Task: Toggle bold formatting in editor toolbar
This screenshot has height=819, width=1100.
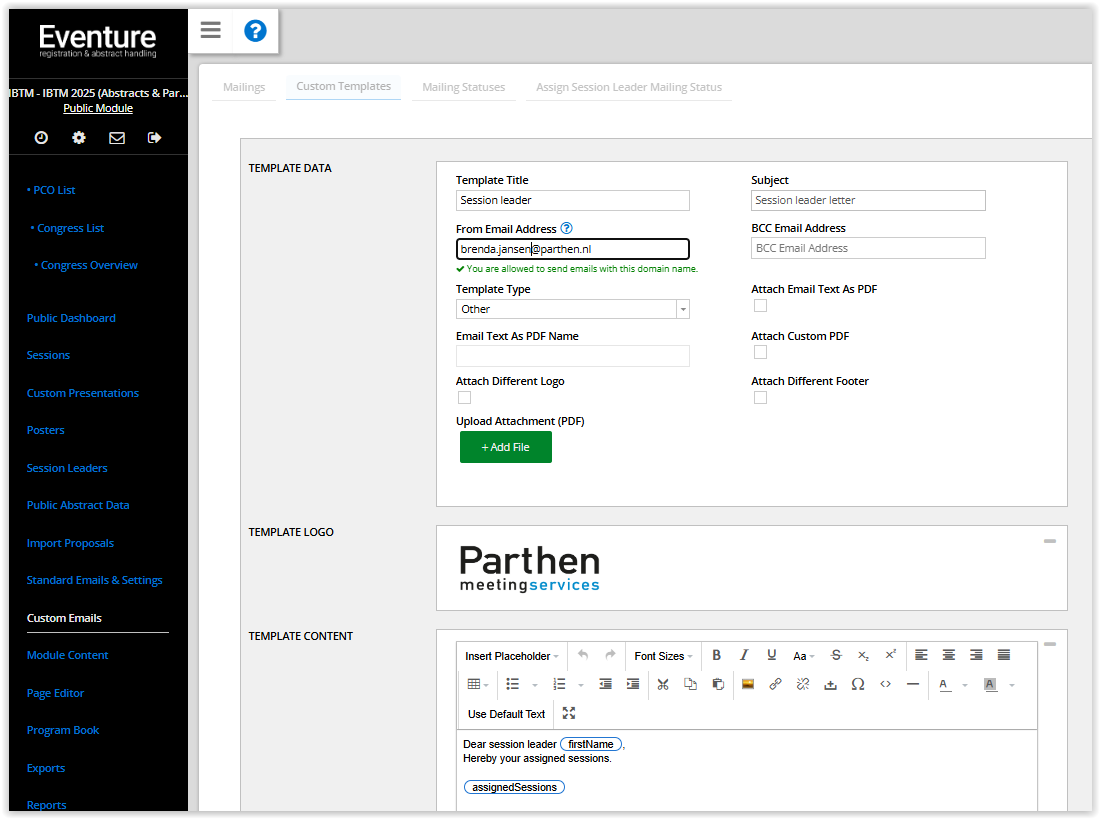Action: point(716,655)
